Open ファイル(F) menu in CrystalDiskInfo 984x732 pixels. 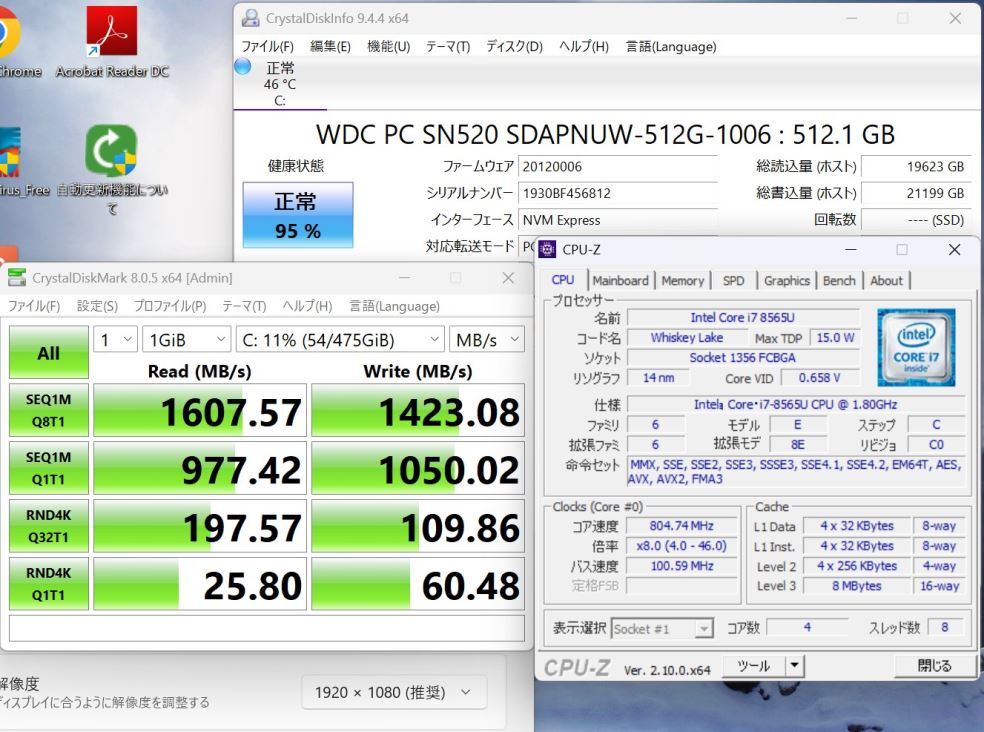[x=267, y=46]
